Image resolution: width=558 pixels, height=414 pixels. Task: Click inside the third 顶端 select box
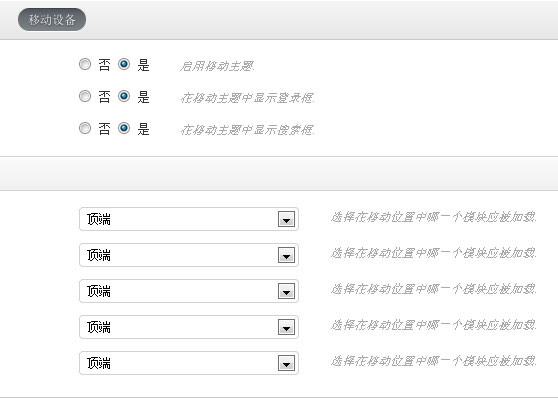189,291
